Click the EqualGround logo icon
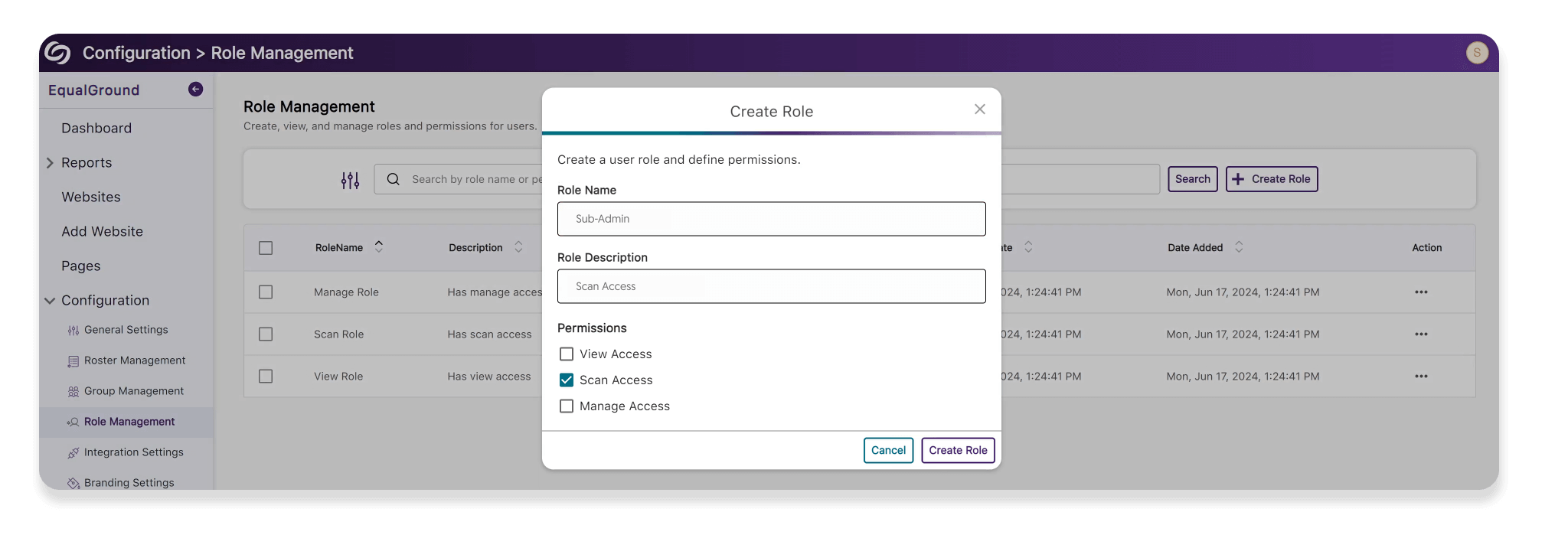Screen dimensions: 1568x548 tap(57, 53)
